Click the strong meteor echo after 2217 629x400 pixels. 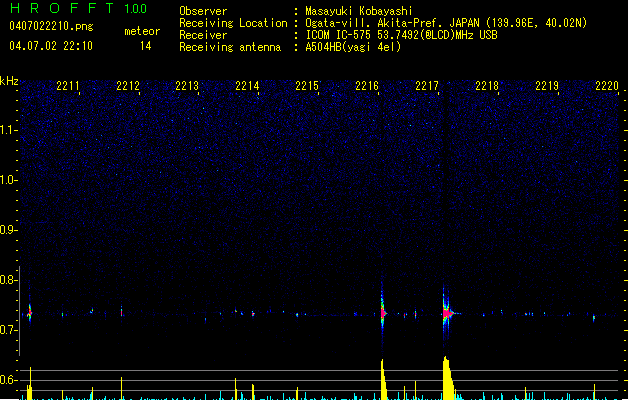(x=447, y=312)
